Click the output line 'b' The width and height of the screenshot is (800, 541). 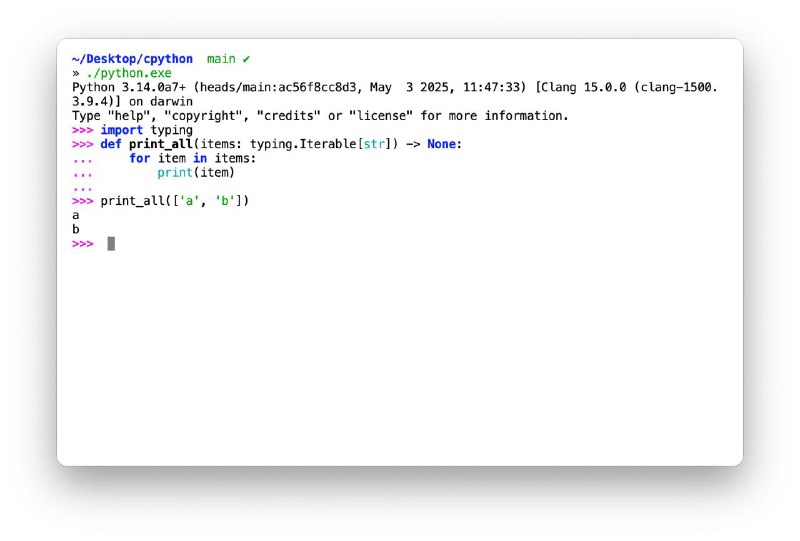pos(76,229)
